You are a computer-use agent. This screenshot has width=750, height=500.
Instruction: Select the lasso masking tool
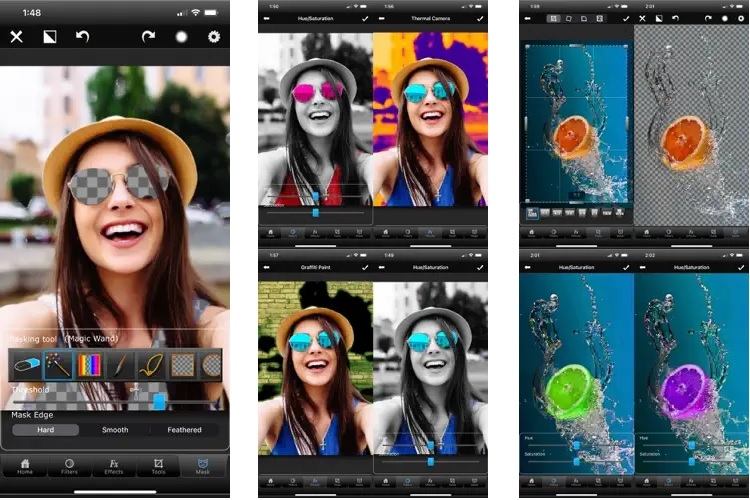click(x=151, y=365)
